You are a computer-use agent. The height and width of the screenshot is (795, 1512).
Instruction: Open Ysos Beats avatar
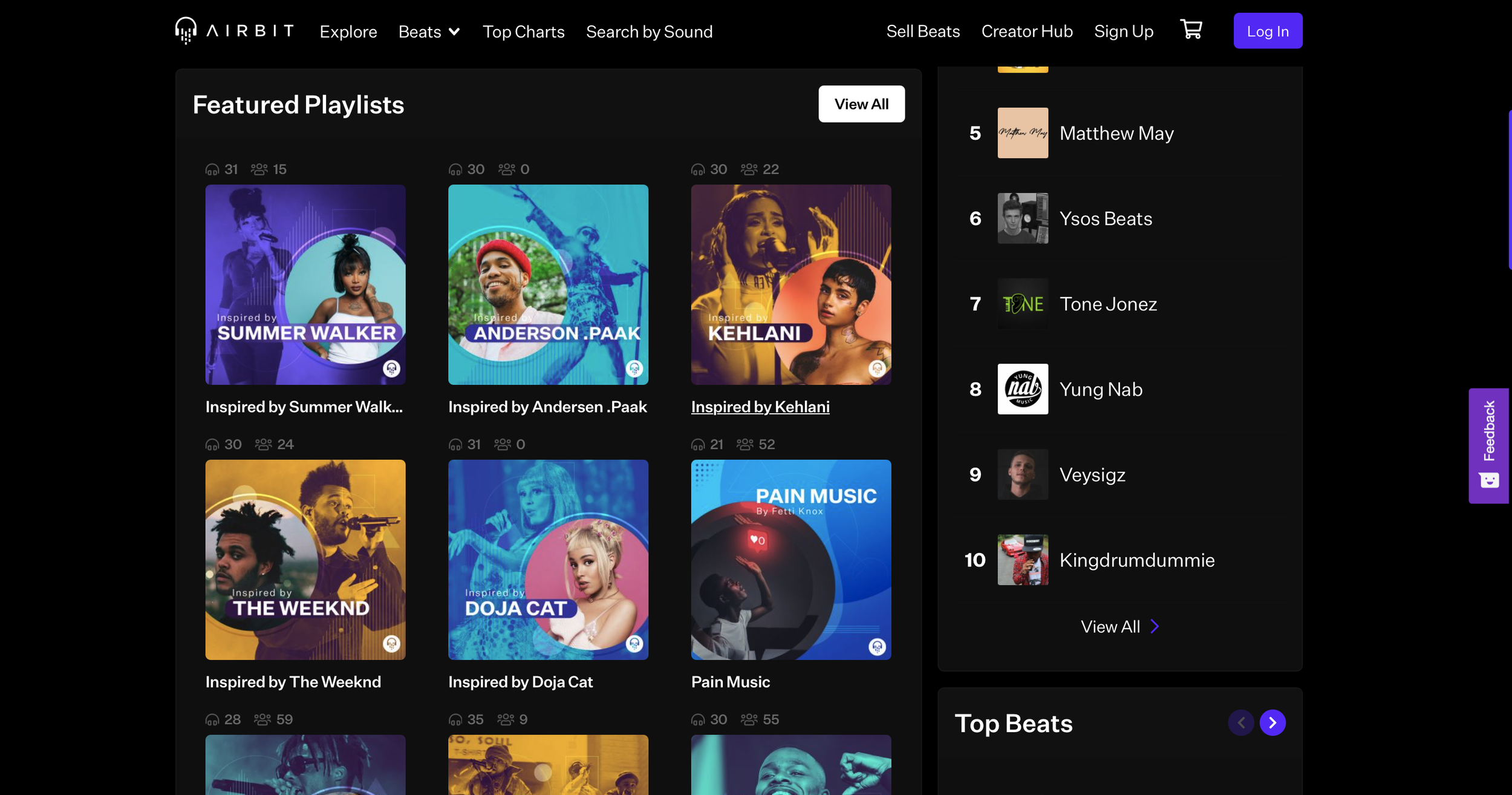coord(1023,218)
